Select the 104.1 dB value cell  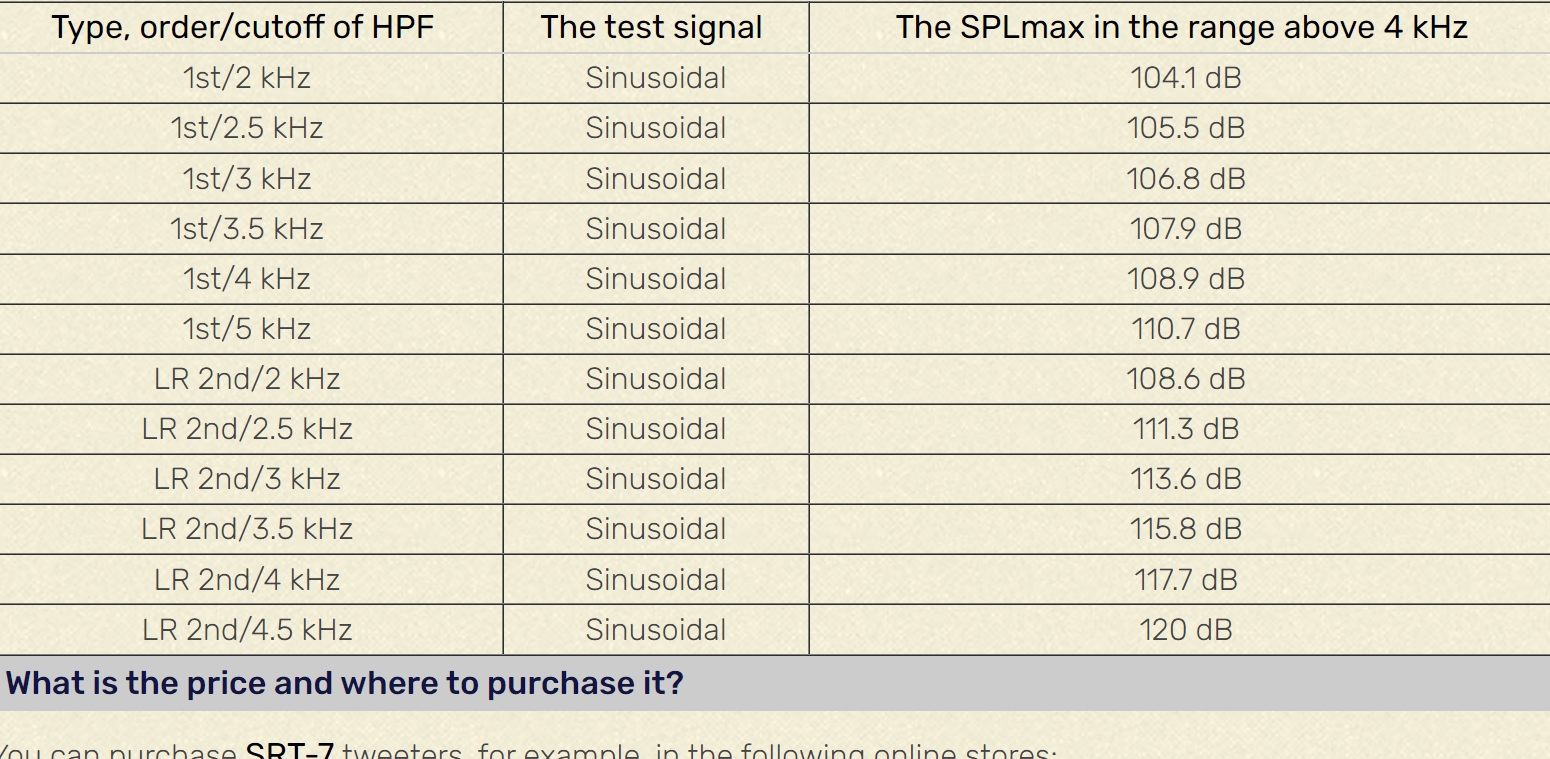click(x=1186, y=78)
